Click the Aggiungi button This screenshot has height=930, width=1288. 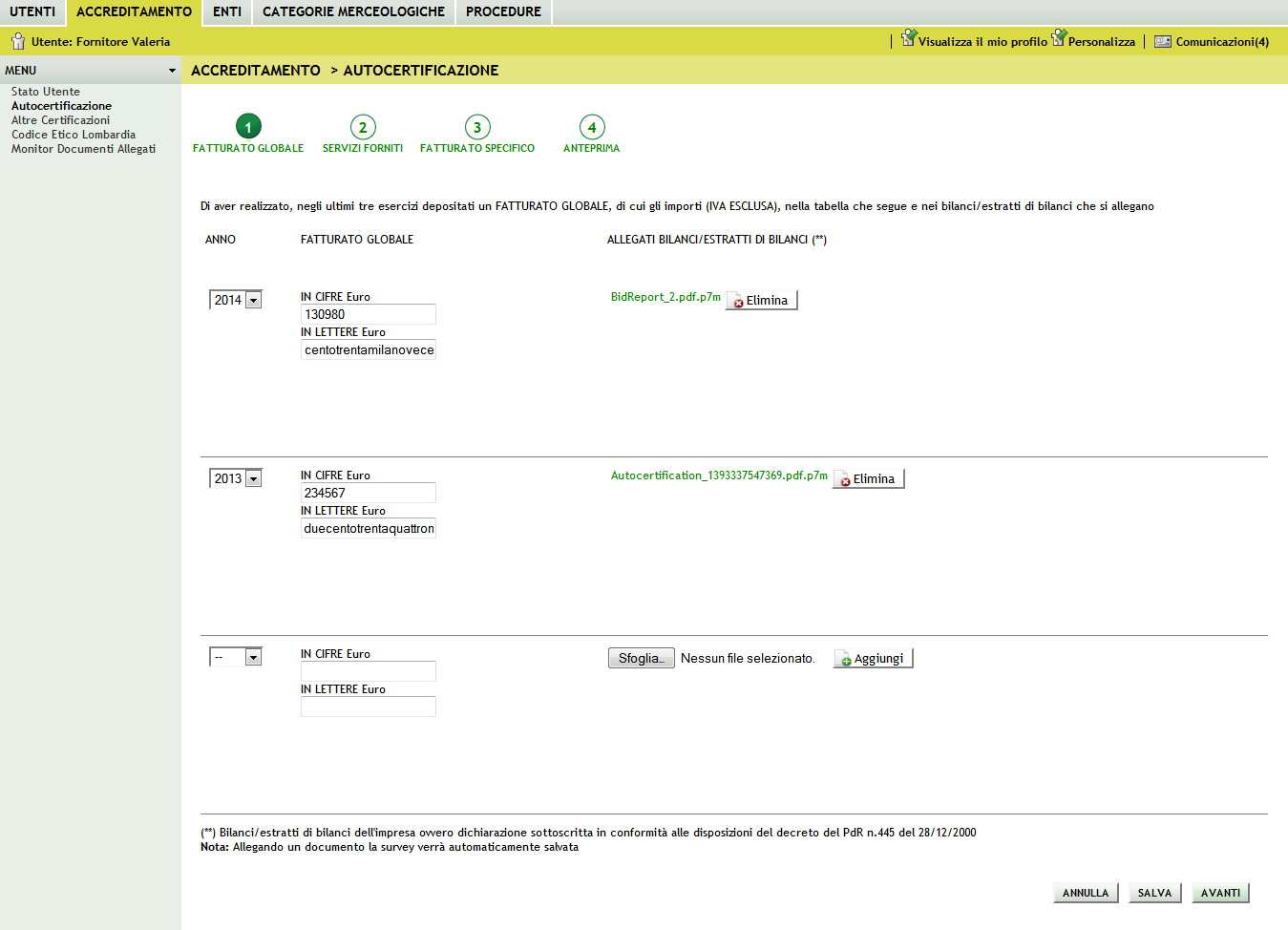(x=873, y=658)
